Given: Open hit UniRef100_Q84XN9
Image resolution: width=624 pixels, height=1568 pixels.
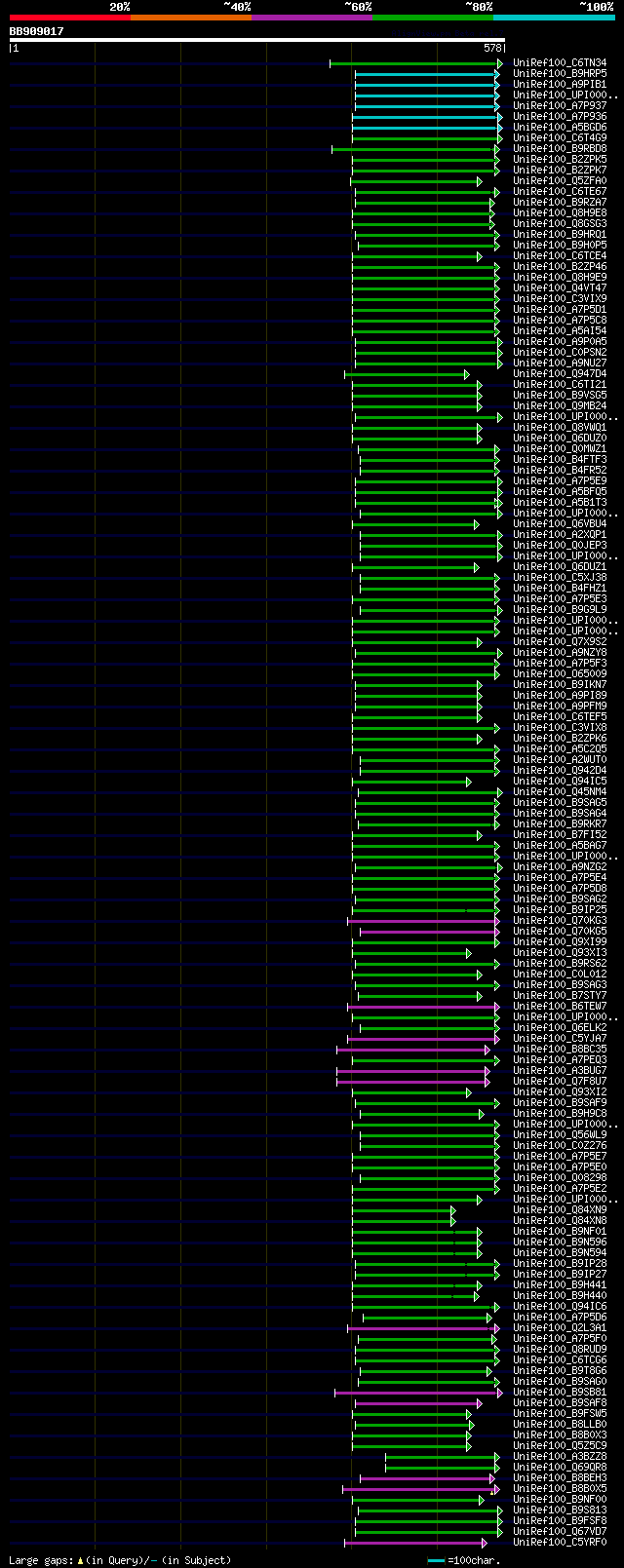Looking at the screenshot, I should (x=560, y=1210).
